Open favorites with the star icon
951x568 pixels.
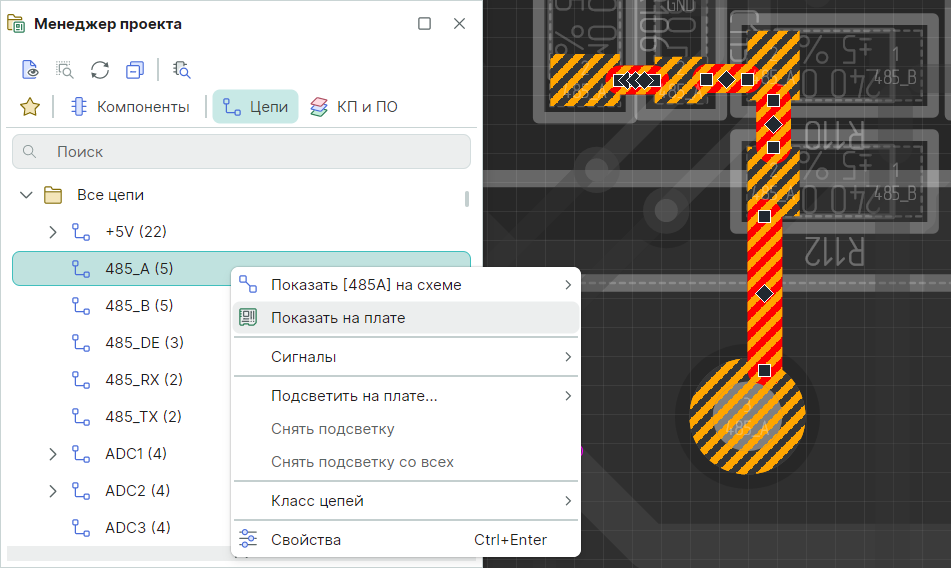[x=30, y=107]
